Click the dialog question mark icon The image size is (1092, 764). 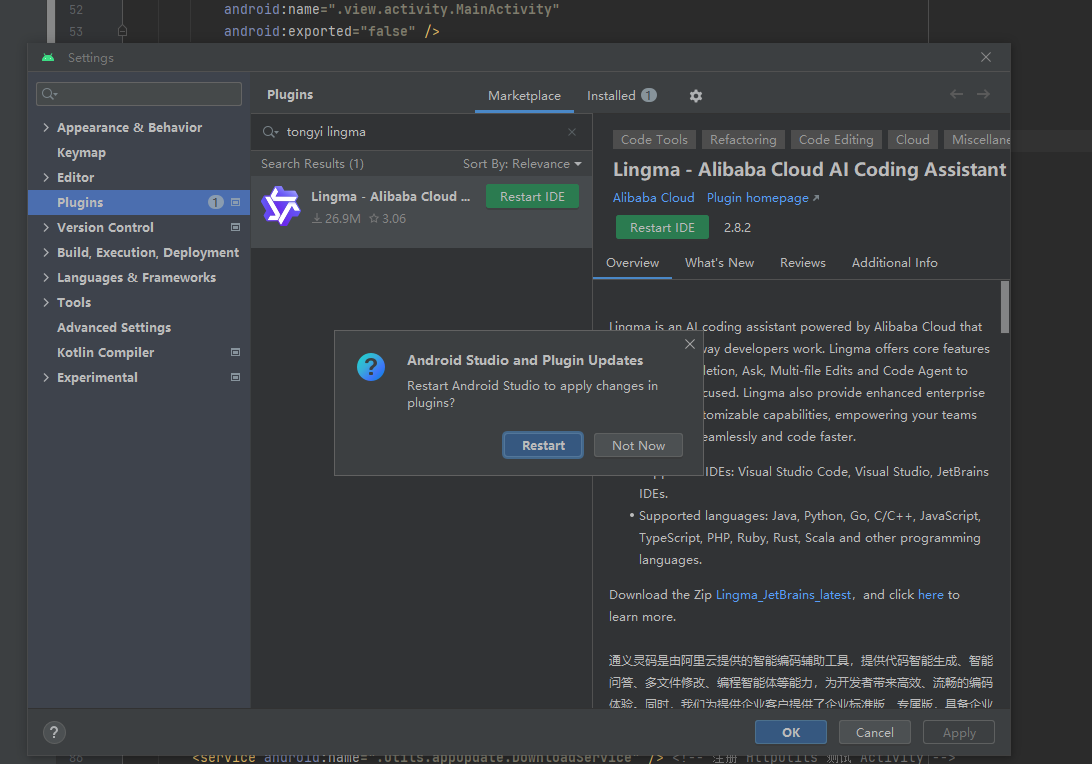371,366
